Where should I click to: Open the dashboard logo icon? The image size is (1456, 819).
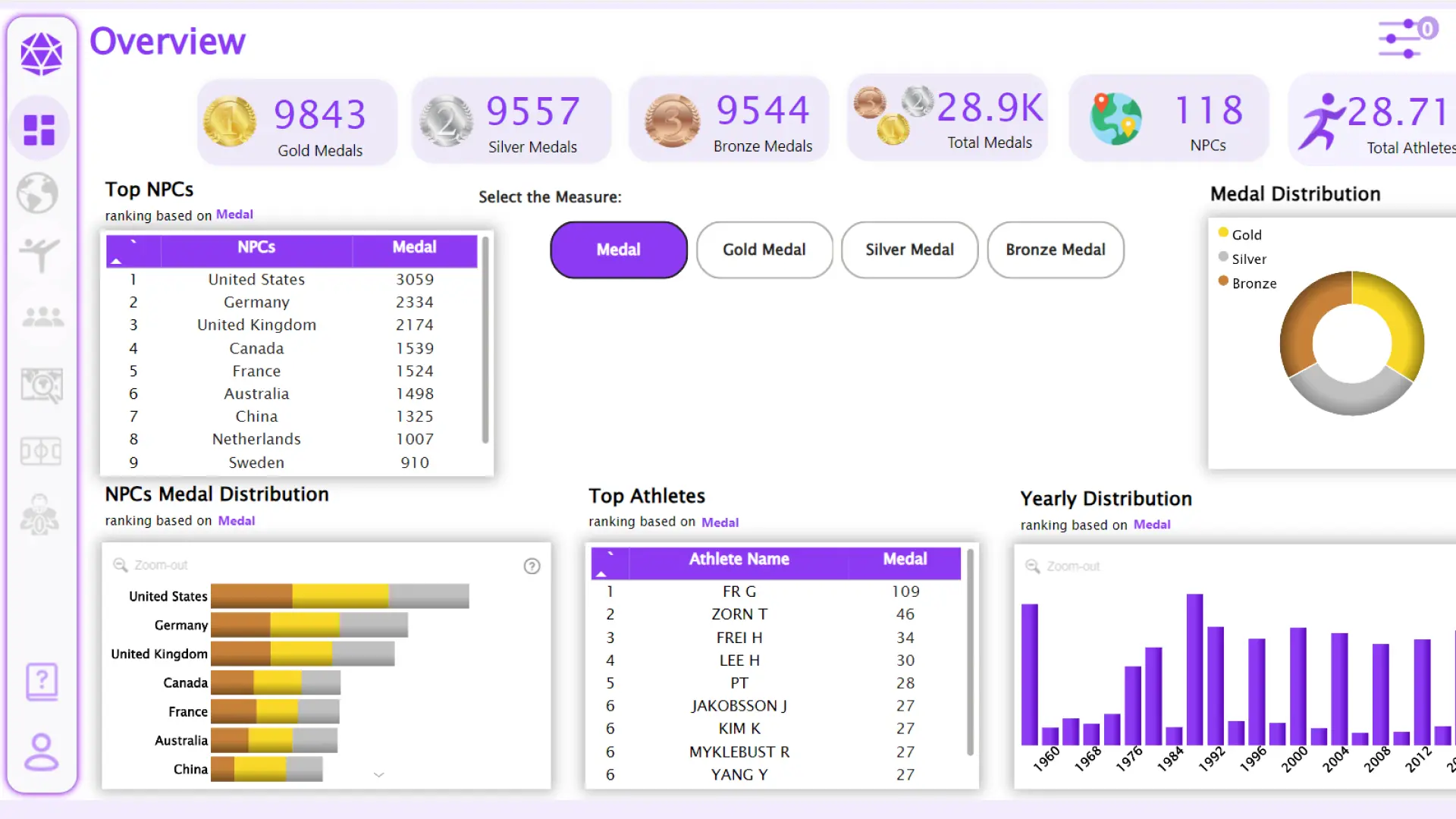[x=41, y=54]
